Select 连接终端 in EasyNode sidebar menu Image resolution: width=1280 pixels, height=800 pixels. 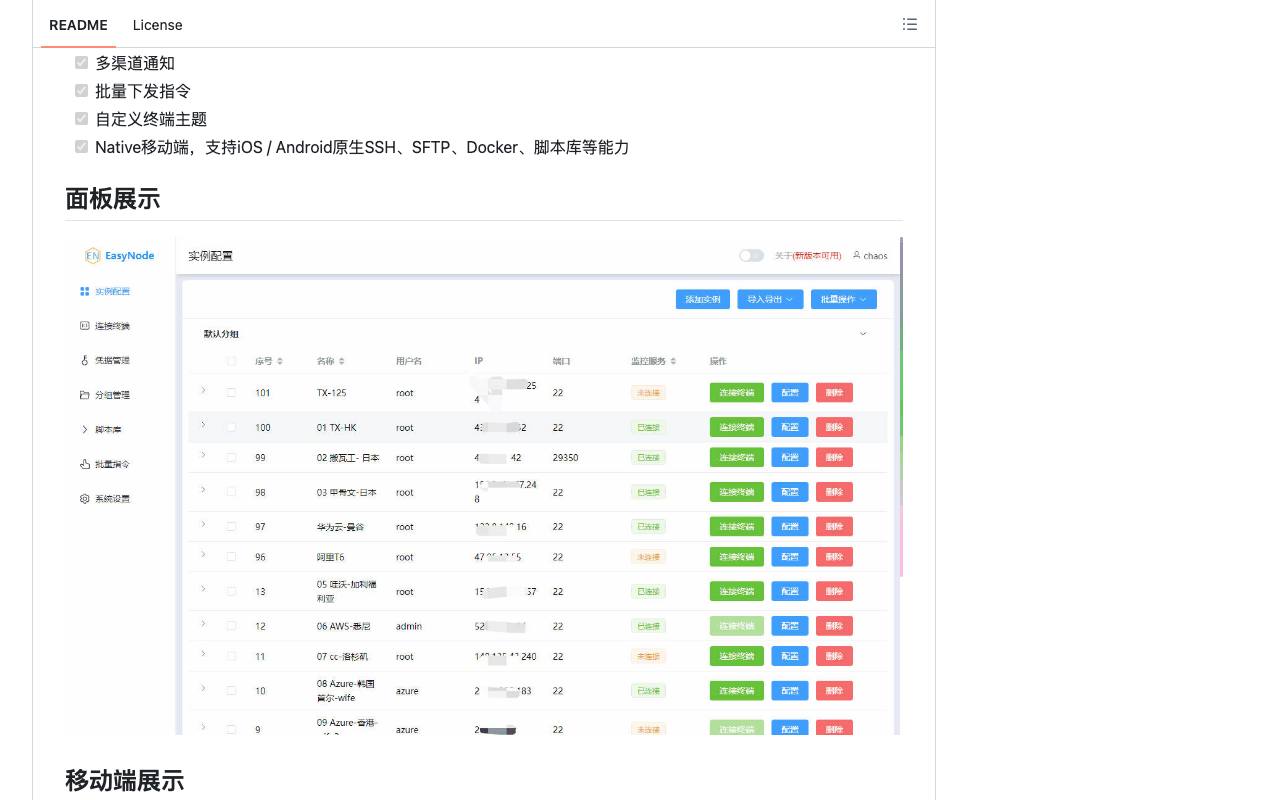coord(112,326)
